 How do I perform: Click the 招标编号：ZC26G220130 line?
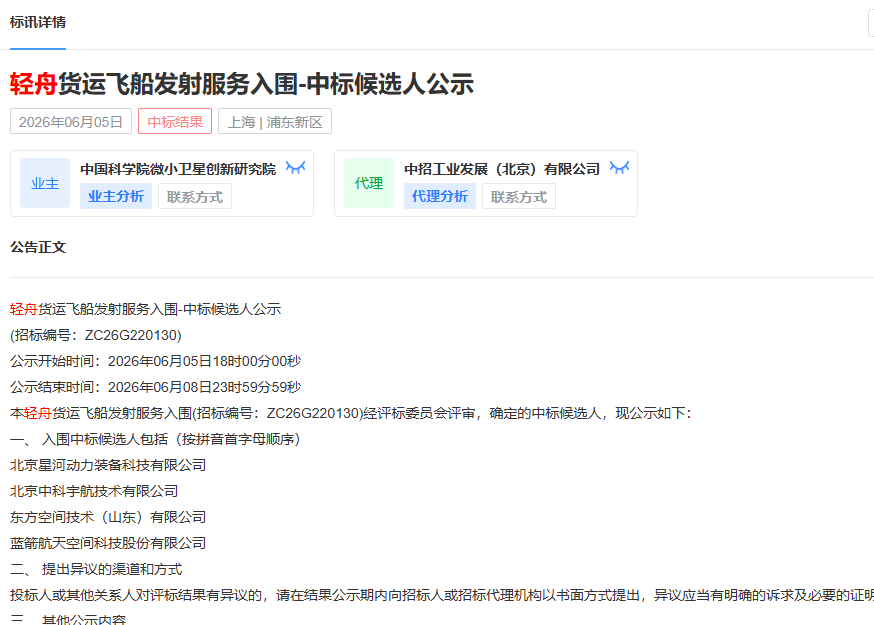click(x=96, y=335)
